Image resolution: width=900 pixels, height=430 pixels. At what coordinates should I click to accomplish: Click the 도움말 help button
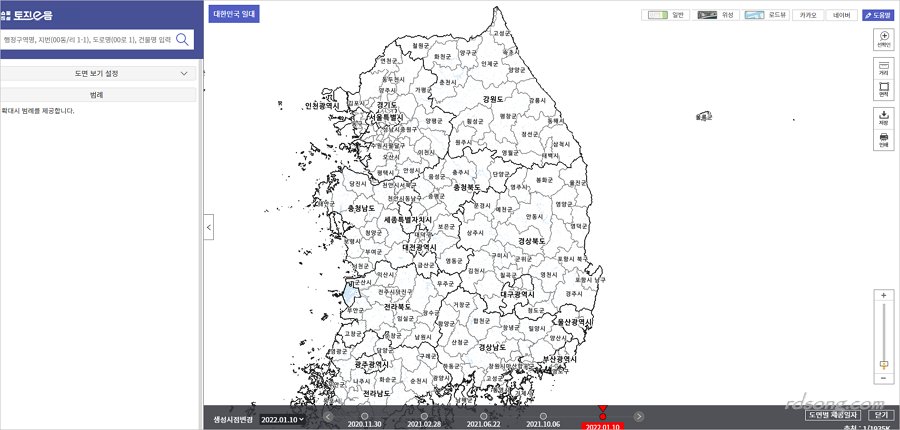[877, 16]
